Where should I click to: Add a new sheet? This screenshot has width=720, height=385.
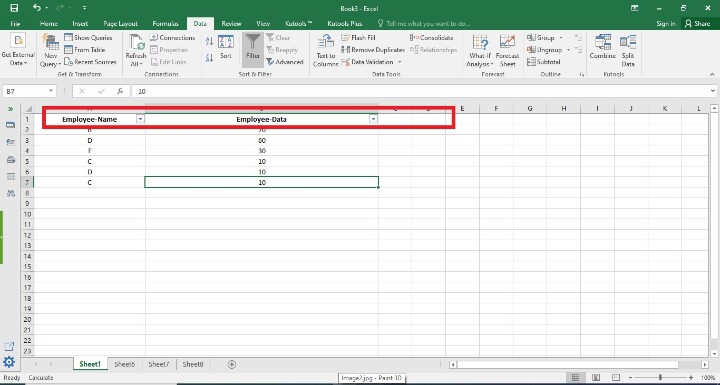(x=232, y=364)
